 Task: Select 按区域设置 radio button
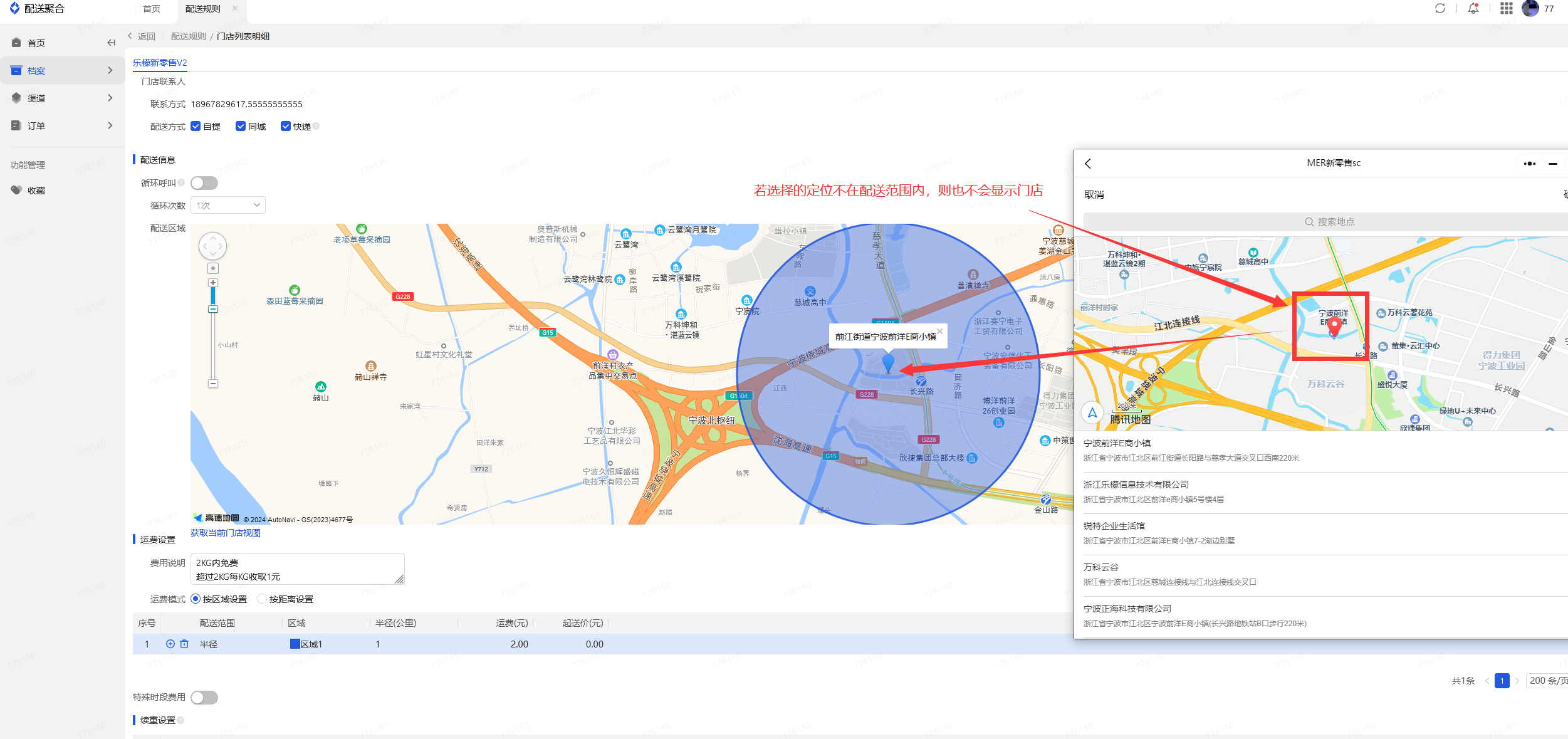[196, 599]
